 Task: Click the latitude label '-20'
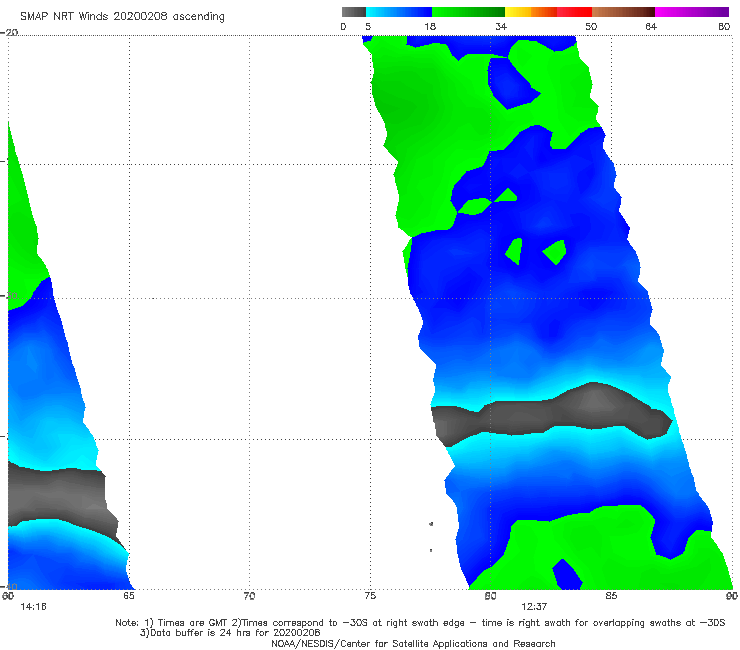point(9,32)
